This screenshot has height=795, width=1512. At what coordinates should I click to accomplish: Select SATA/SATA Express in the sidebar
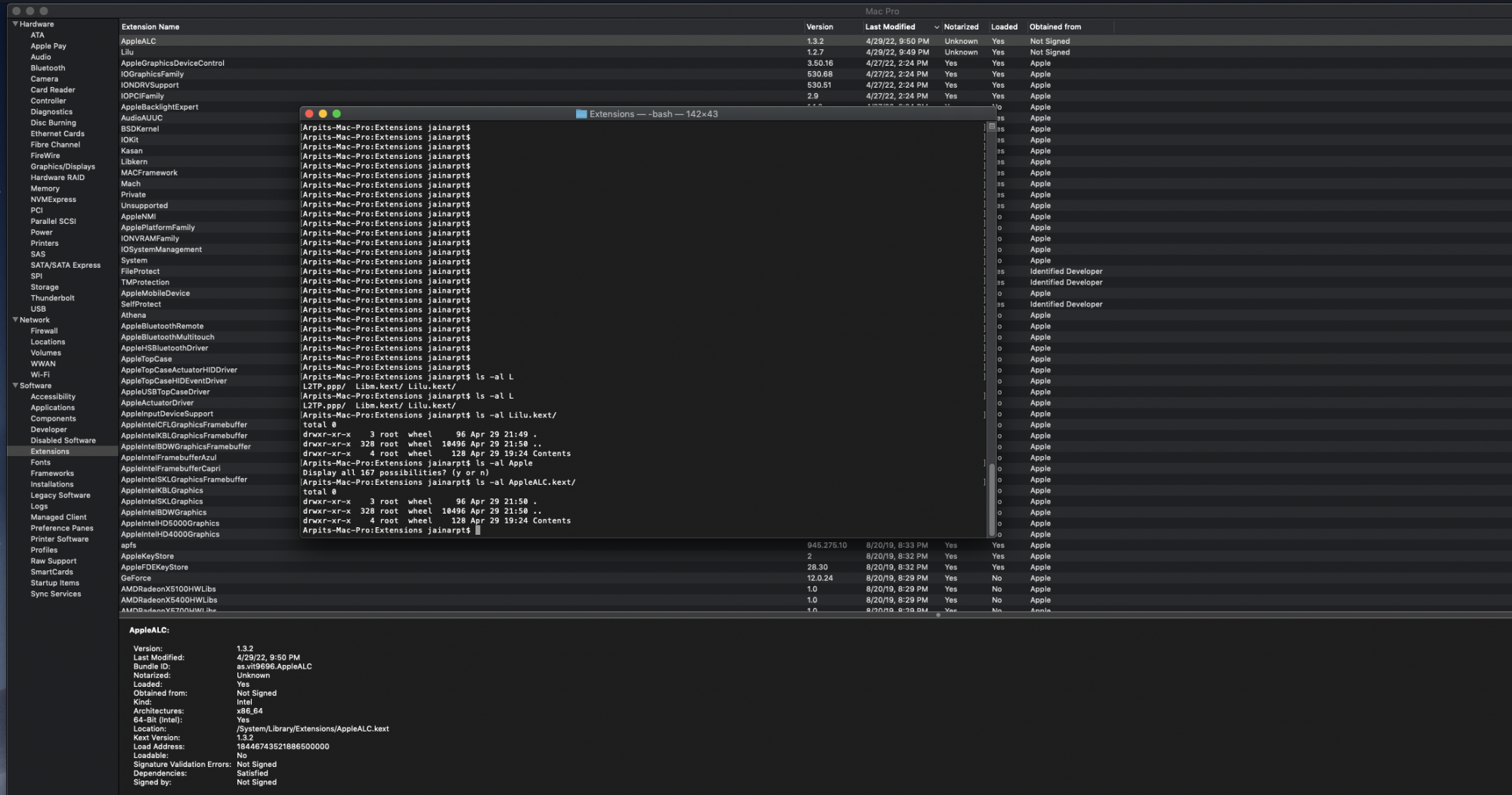[x=65, y=266]
